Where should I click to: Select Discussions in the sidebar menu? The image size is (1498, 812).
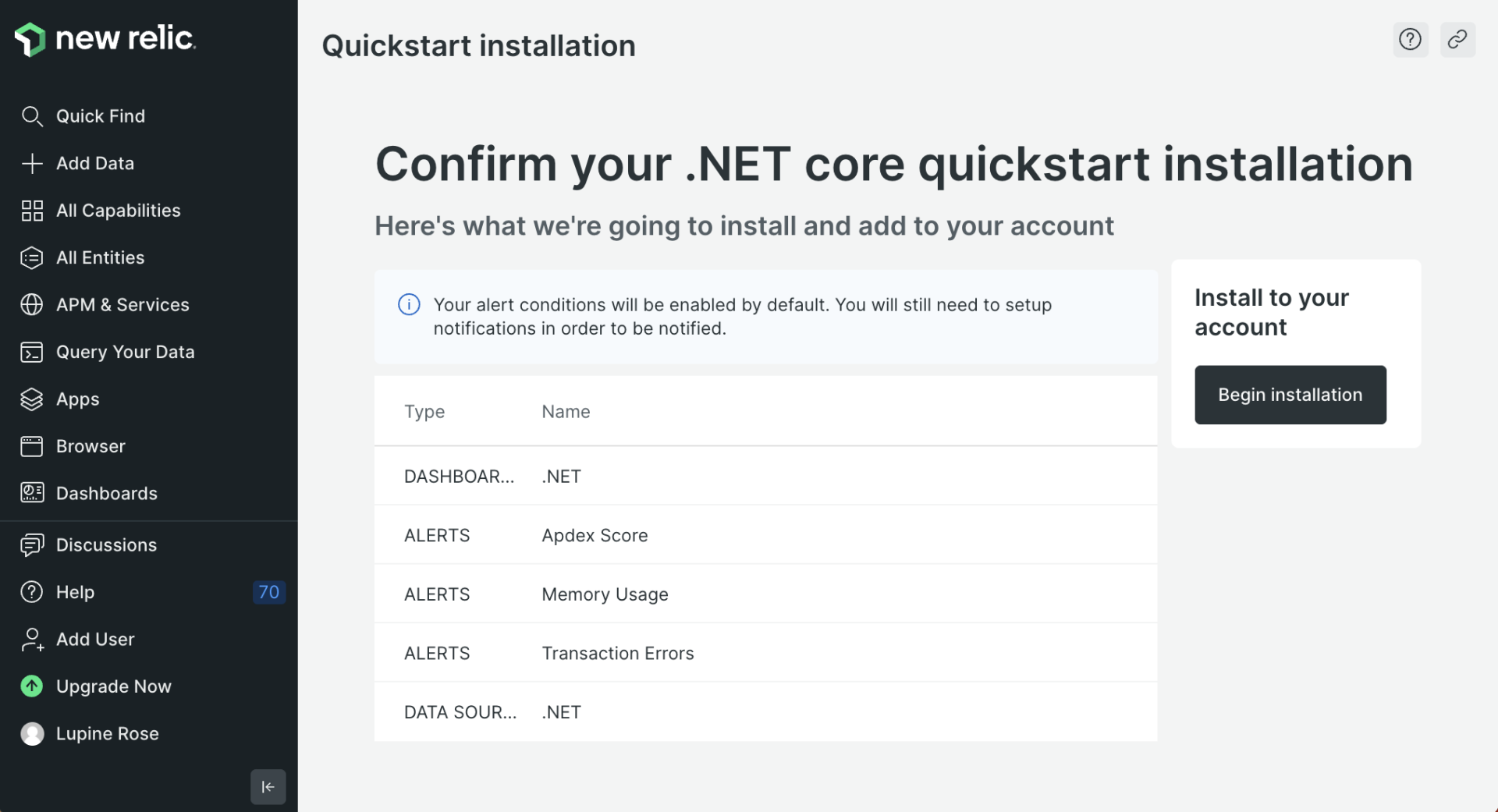pos(107,544)
